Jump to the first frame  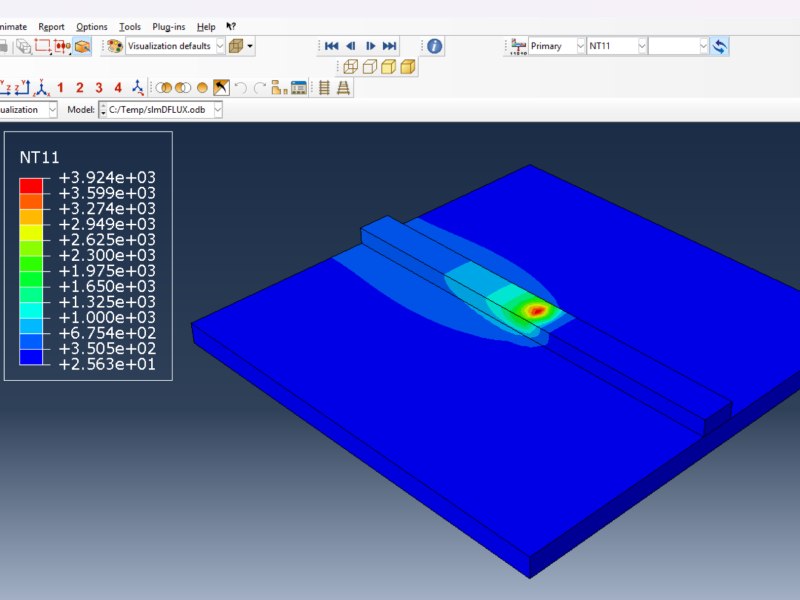pos(332,46)
